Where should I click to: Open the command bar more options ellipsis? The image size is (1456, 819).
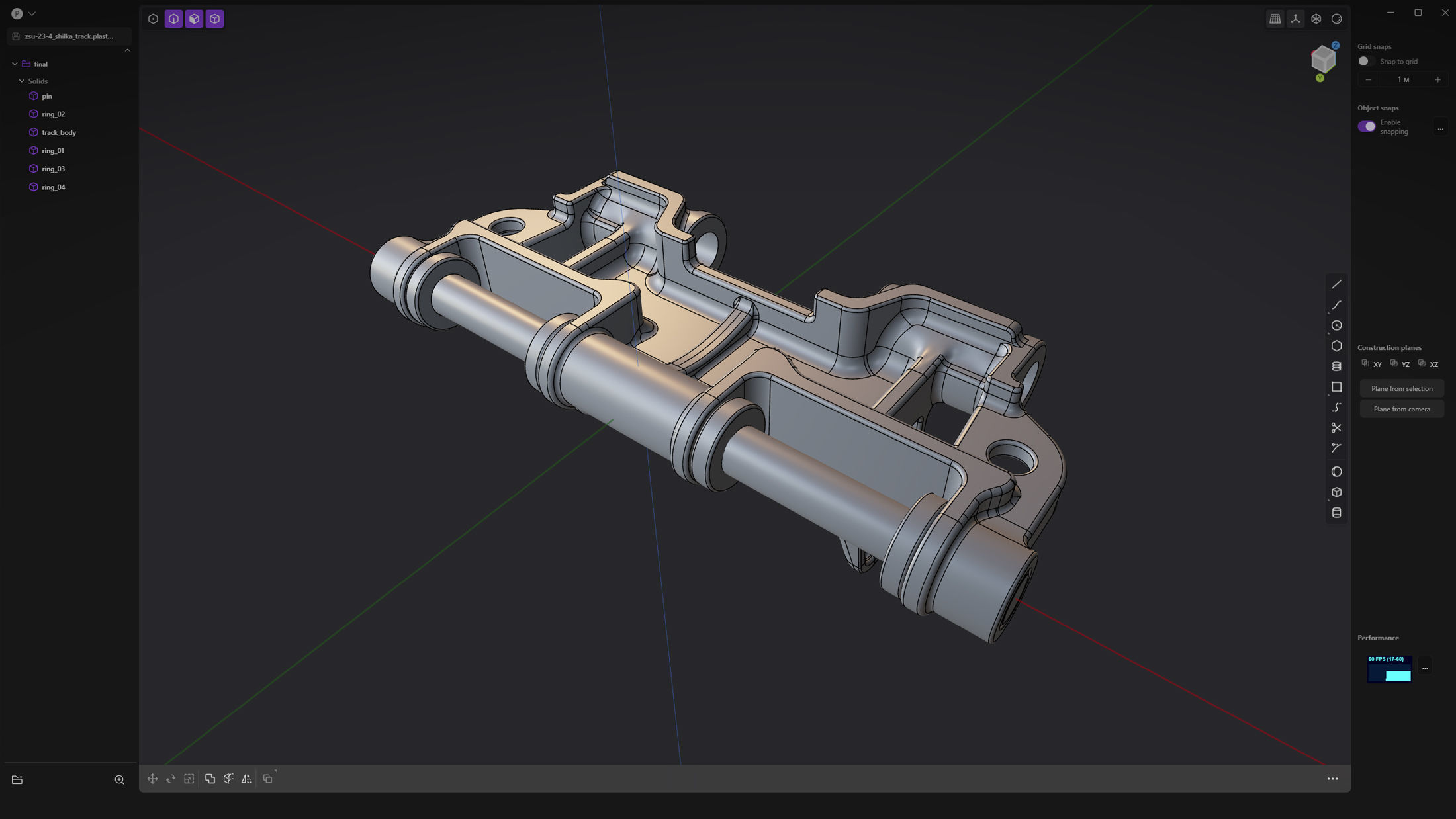click(x=1332, y=779)
